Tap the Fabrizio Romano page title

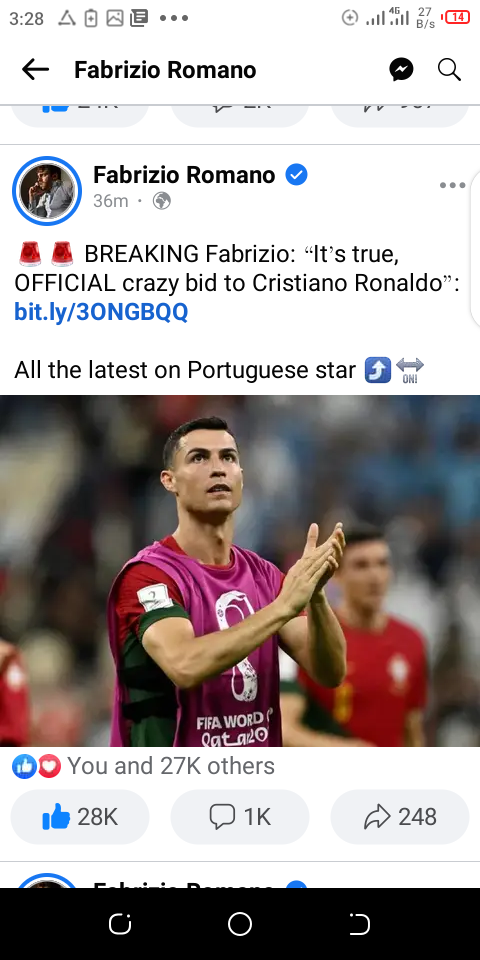165,70
